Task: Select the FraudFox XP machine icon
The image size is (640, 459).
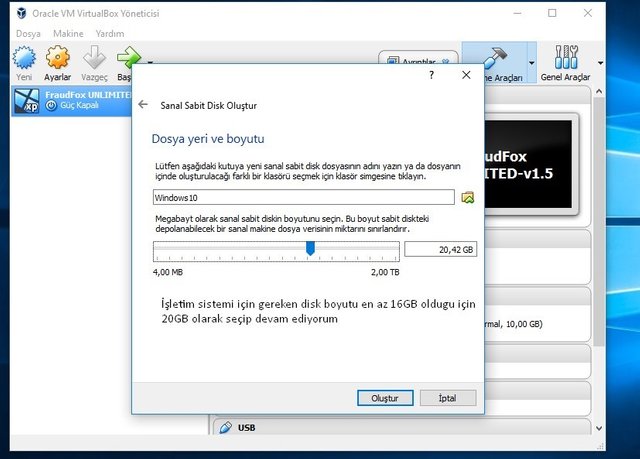Action: click(x=27, y=100)
